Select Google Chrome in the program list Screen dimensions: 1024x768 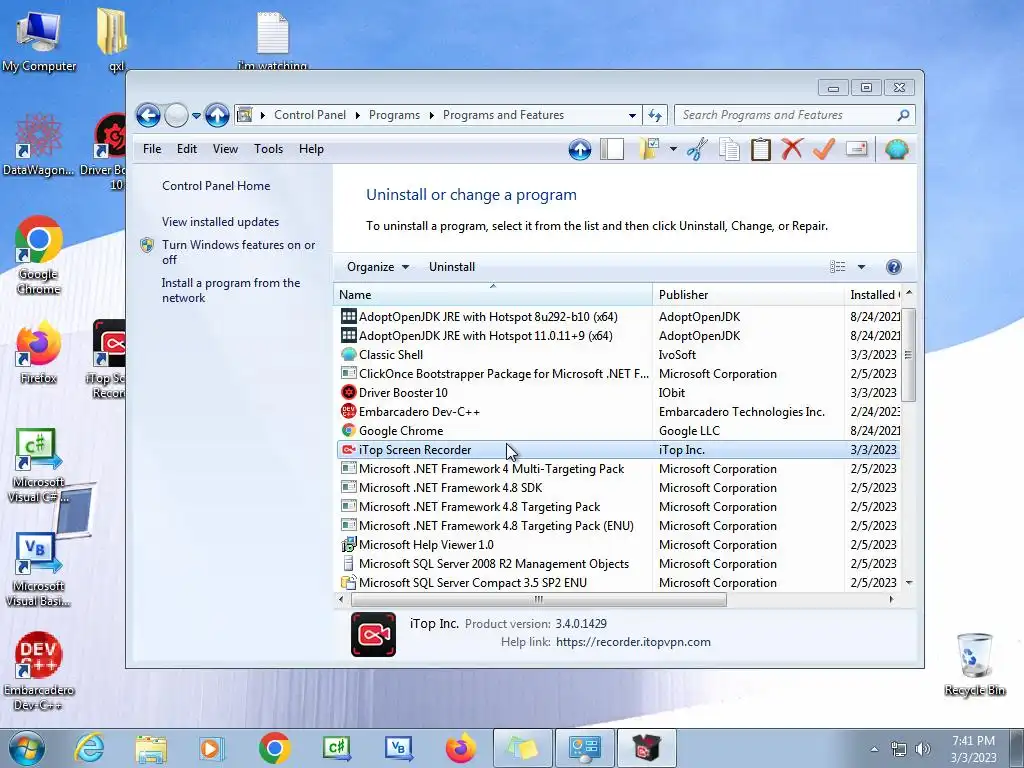pos(618,430)
